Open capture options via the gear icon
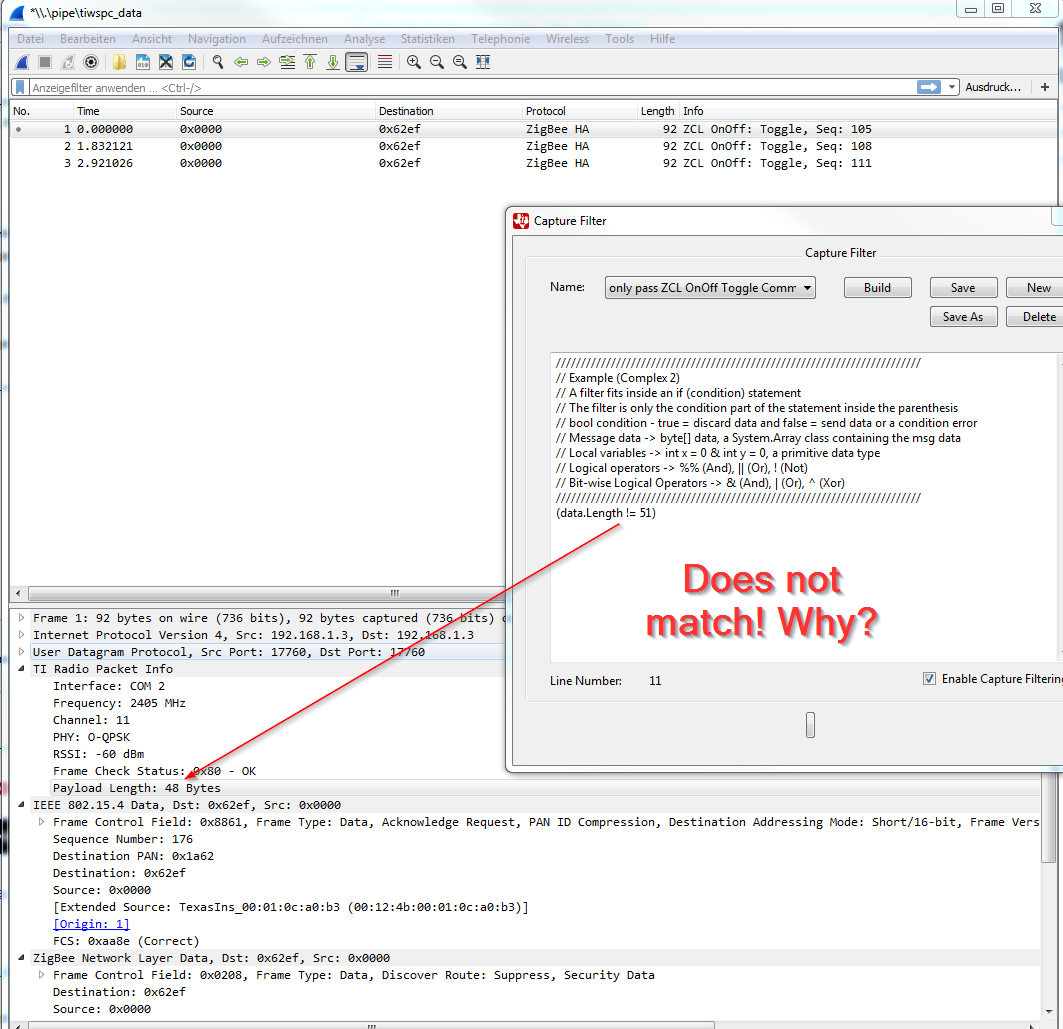 pos(91,61)
